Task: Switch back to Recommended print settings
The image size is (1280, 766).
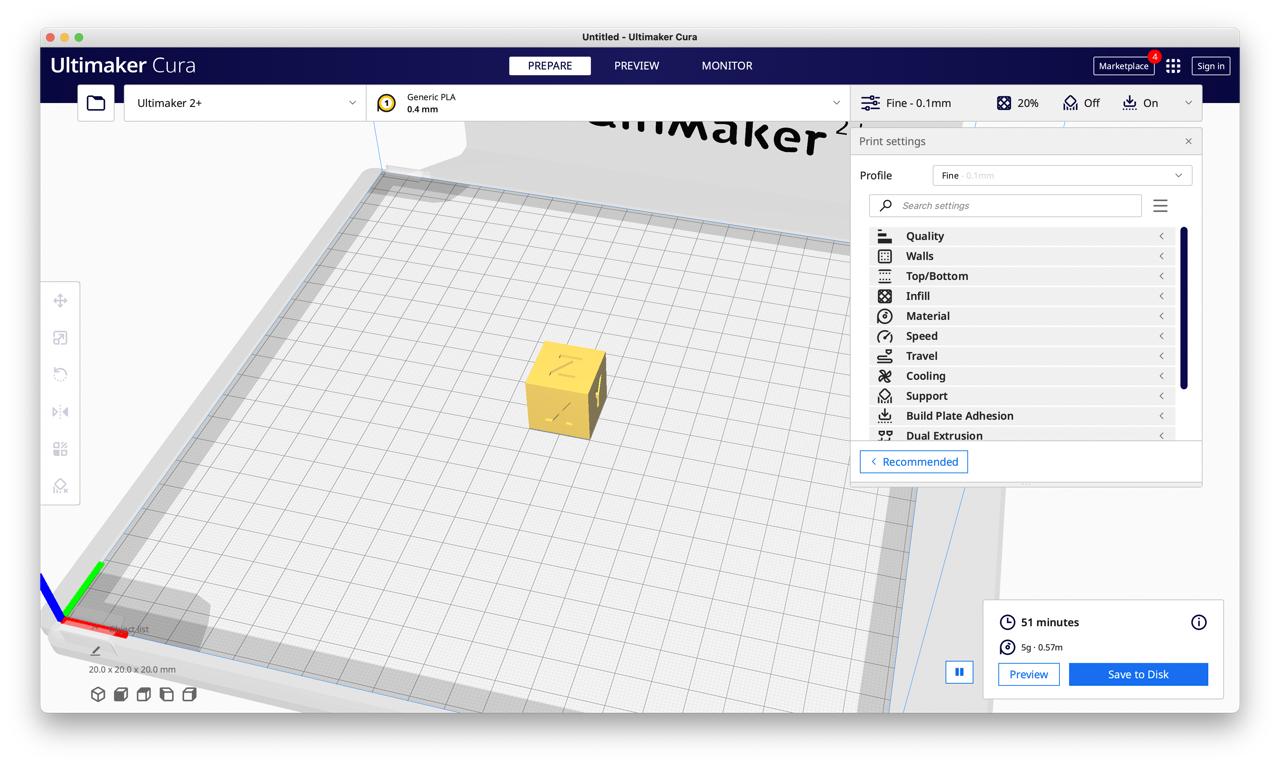Action: (x=913, y=461)
